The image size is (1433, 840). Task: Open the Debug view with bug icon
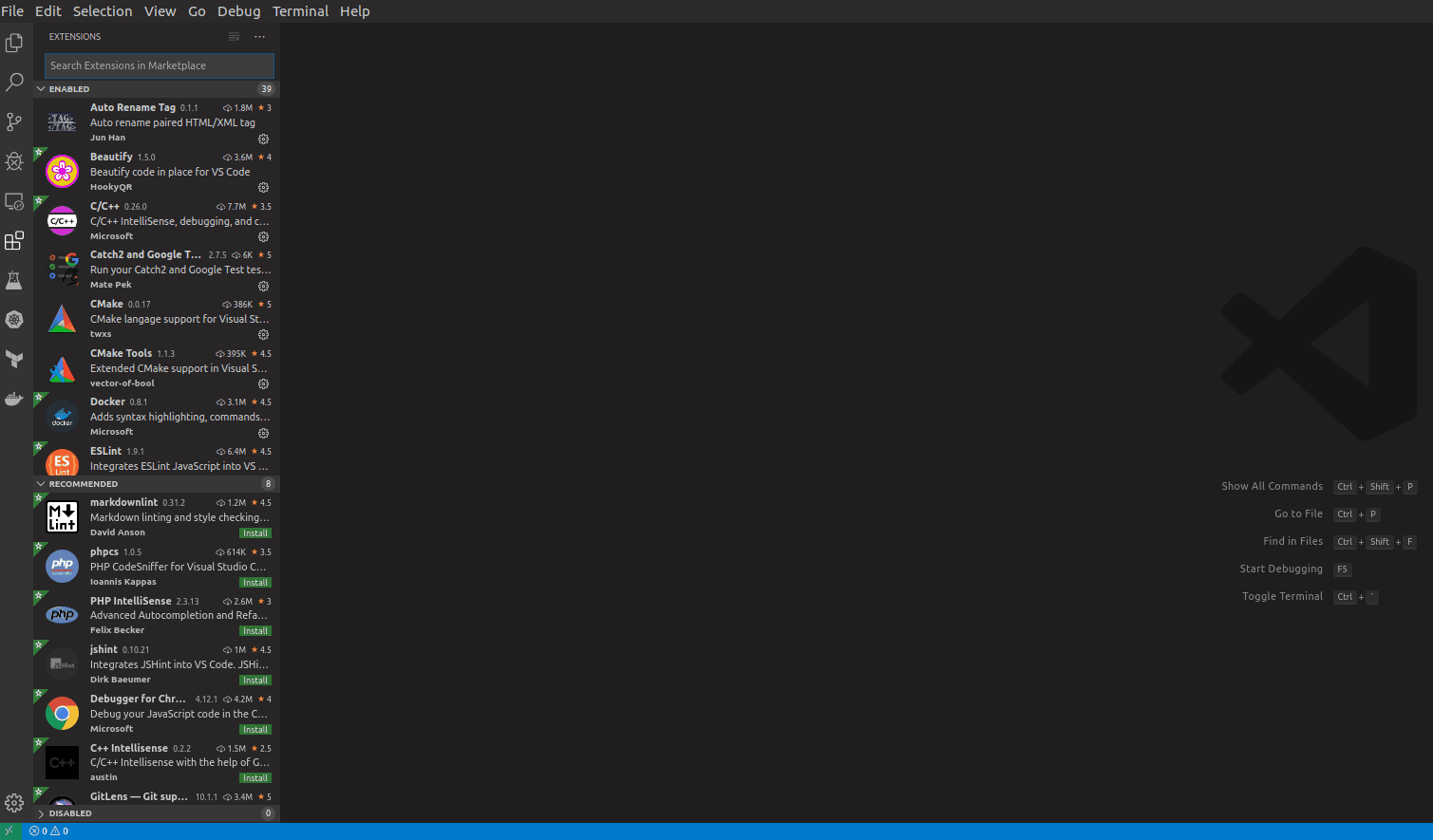pyautogui.click(x=14, y=161)
